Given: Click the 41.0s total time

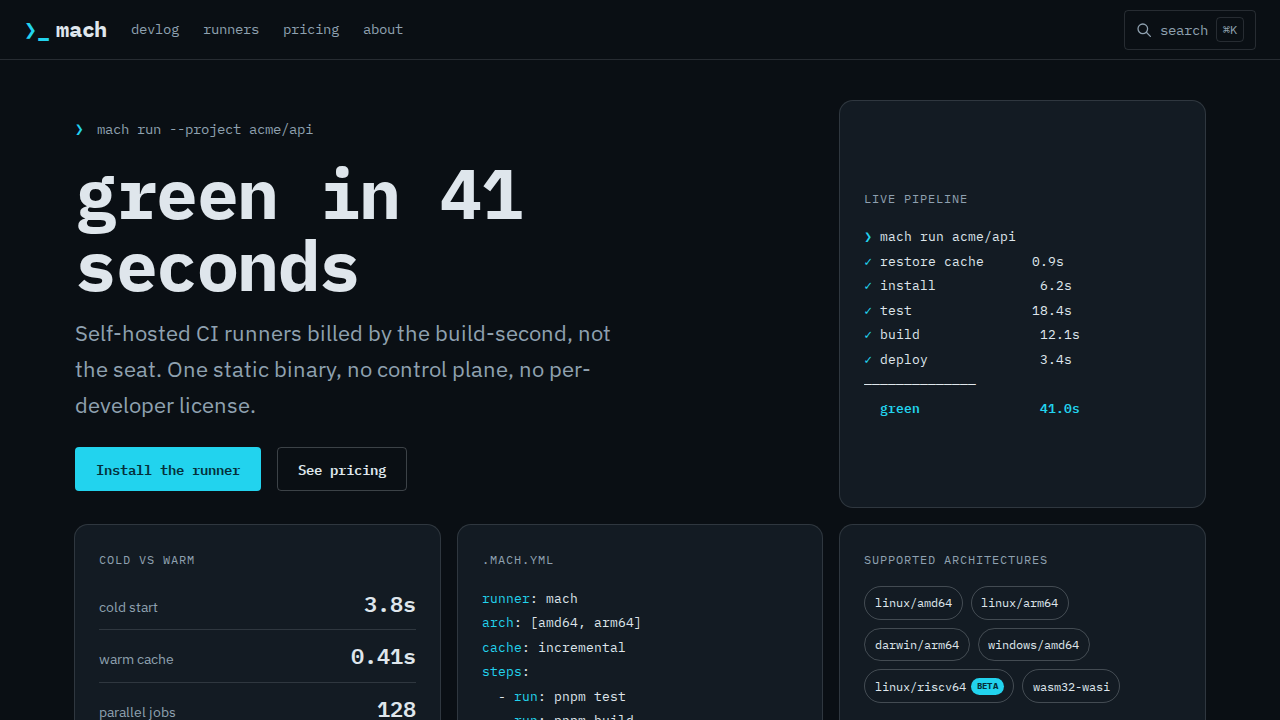Looking at the screenshot, I should (x=1060, y=409).
